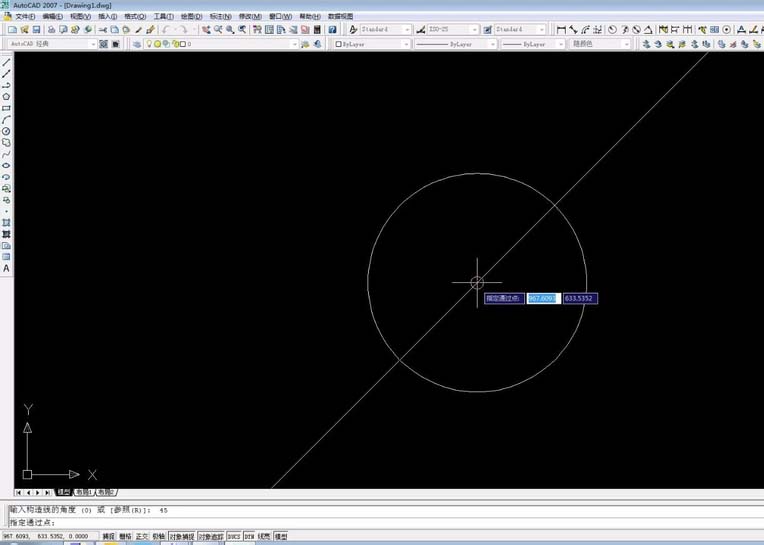Click the Help question mark icon
This screenshot has width=764, height=545.
tap(332, 30)
